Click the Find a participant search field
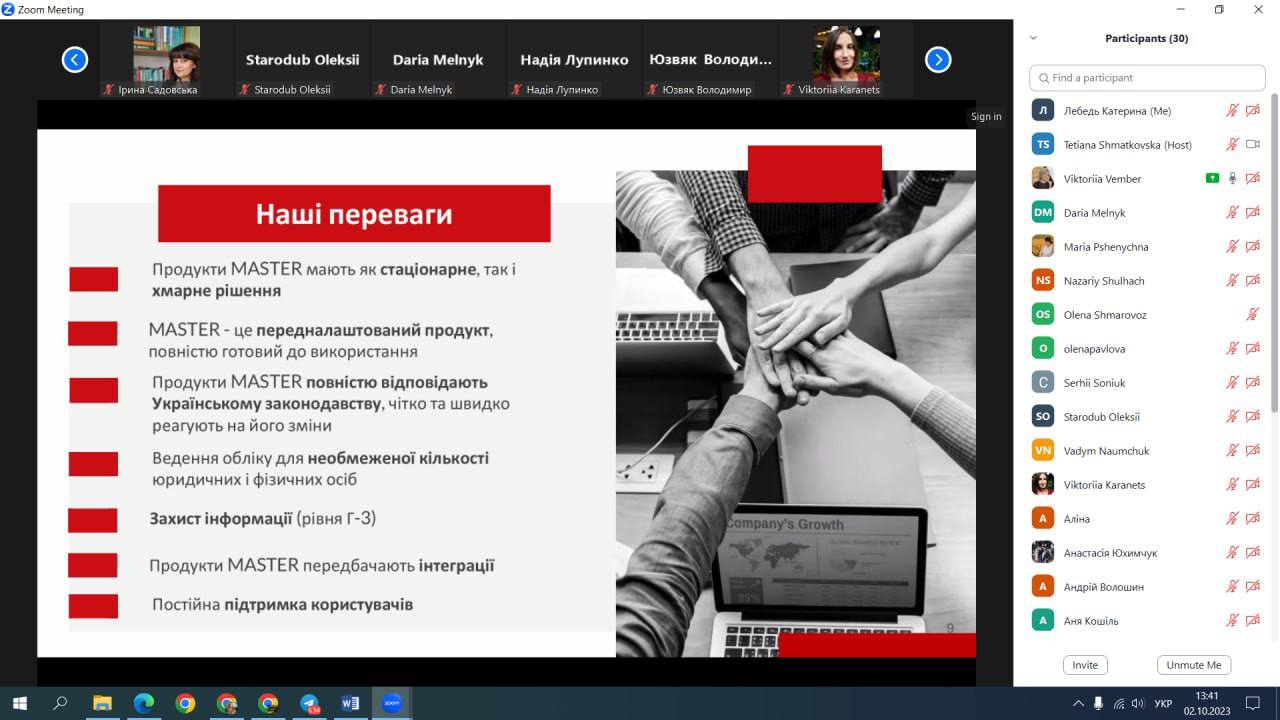Image resolution: width=1280 pixels, height=720 pixels. click(x=1146, y=77)
